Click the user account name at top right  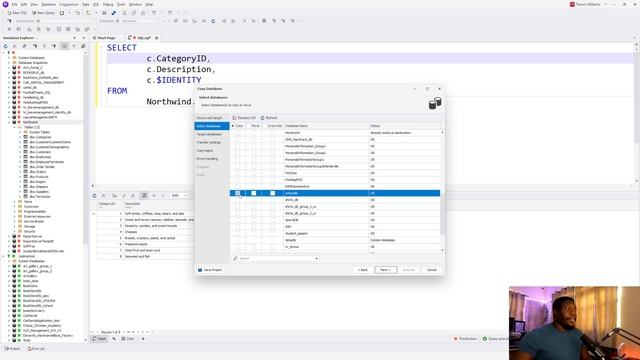point(588,4)
